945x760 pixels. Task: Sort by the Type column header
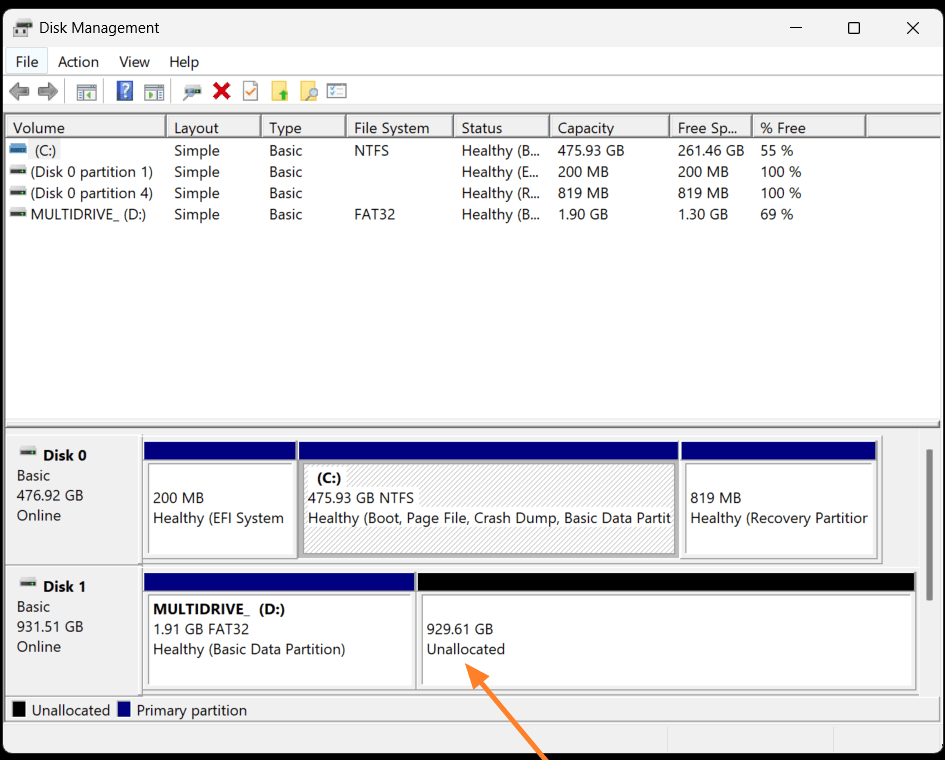304,128
